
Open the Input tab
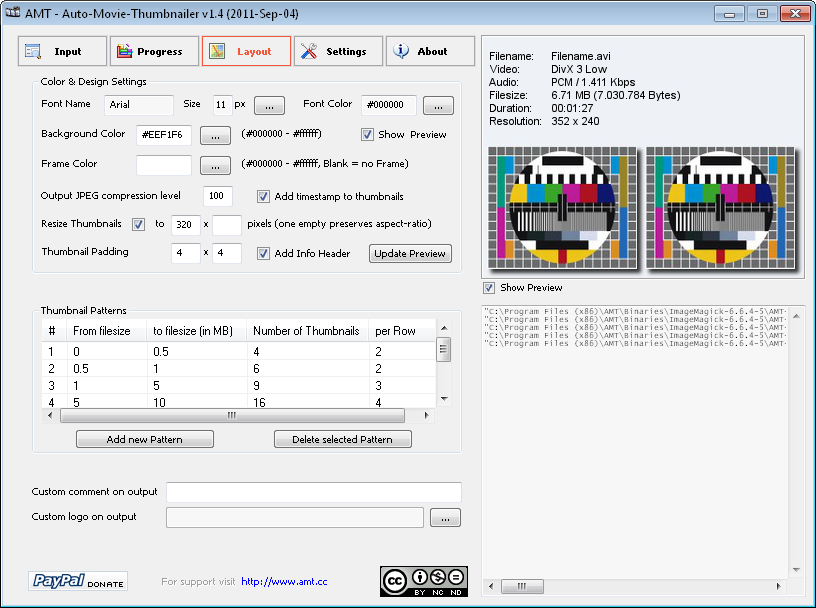click(62, 51)
